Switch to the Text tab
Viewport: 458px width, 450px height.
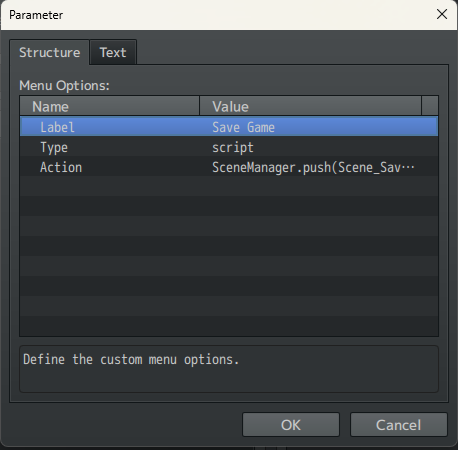tap(113, 52)
